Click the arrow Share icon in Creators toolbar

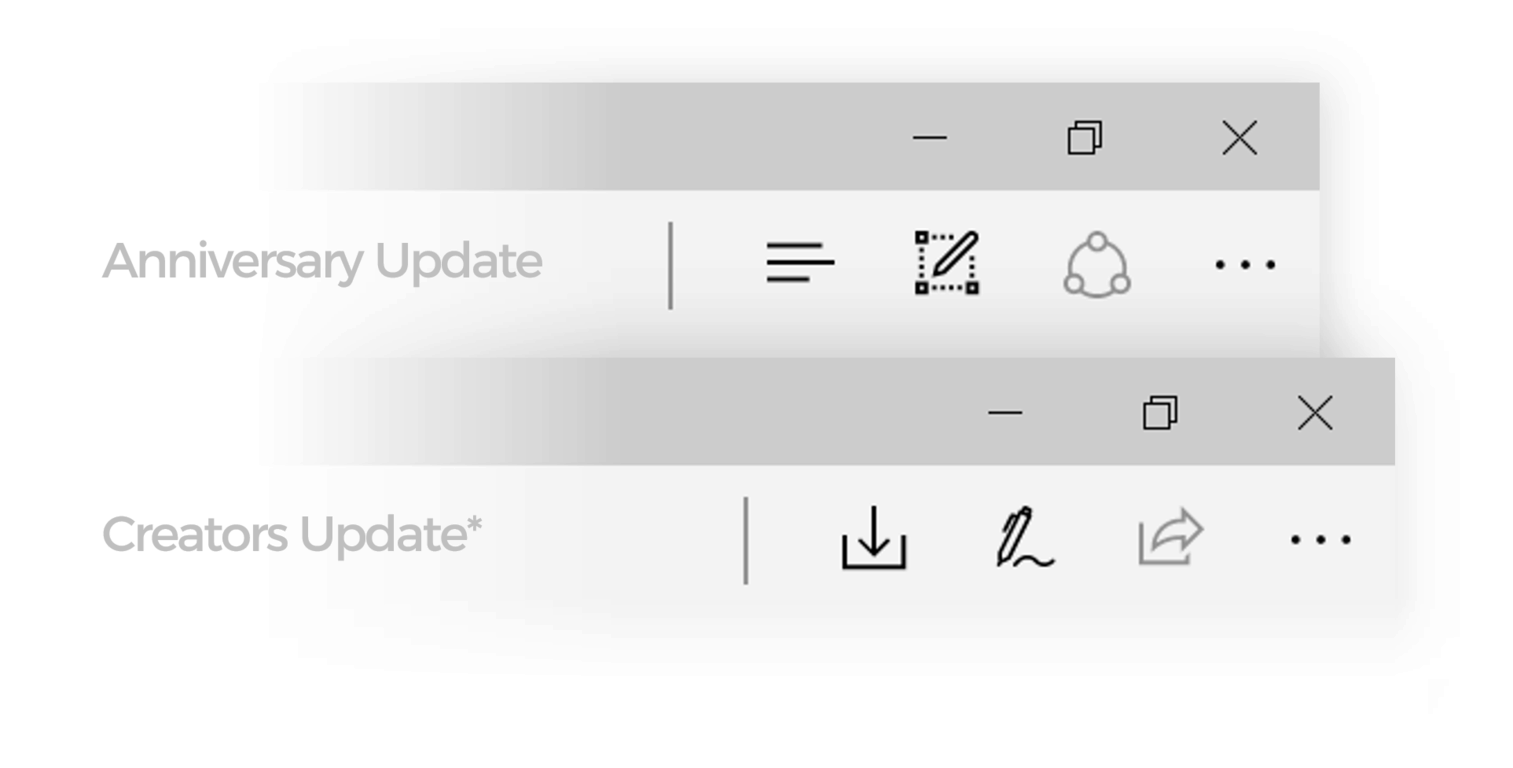click(1171, 536)
